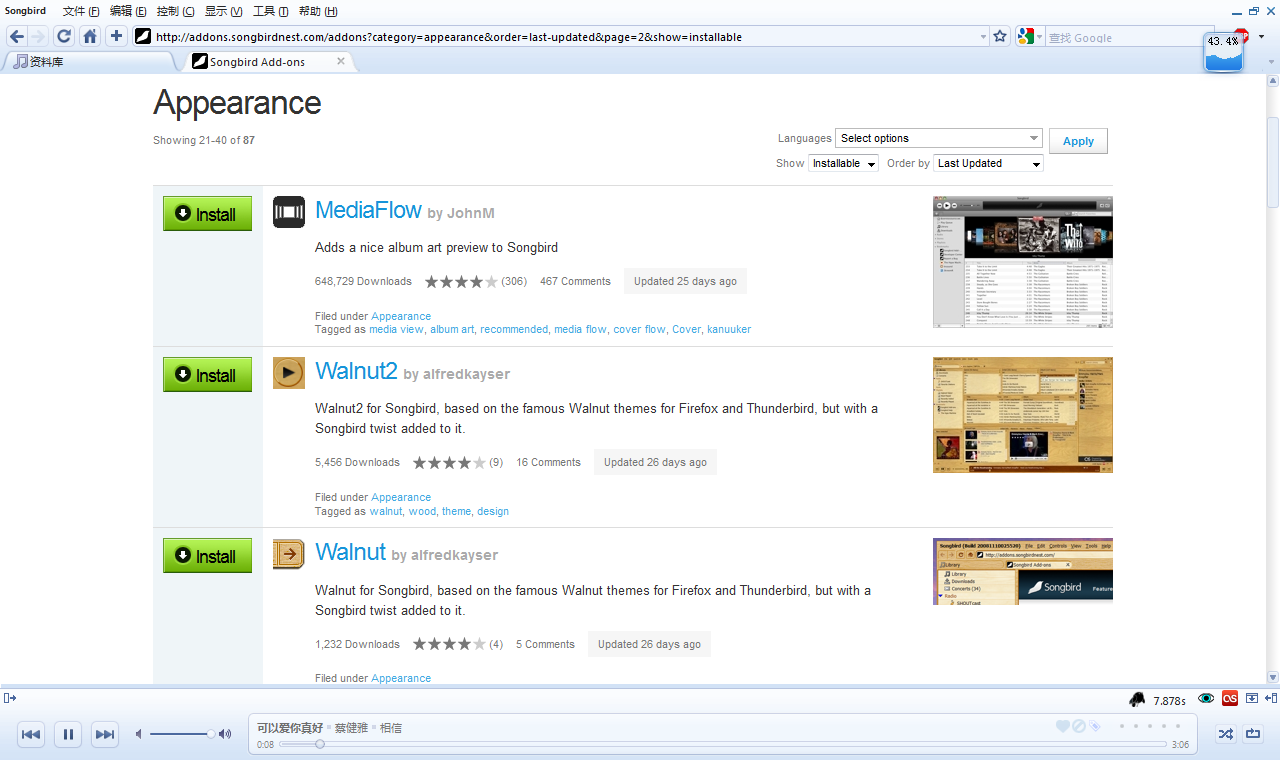Open Walnut2's 16 Comments

coord(548,462)
